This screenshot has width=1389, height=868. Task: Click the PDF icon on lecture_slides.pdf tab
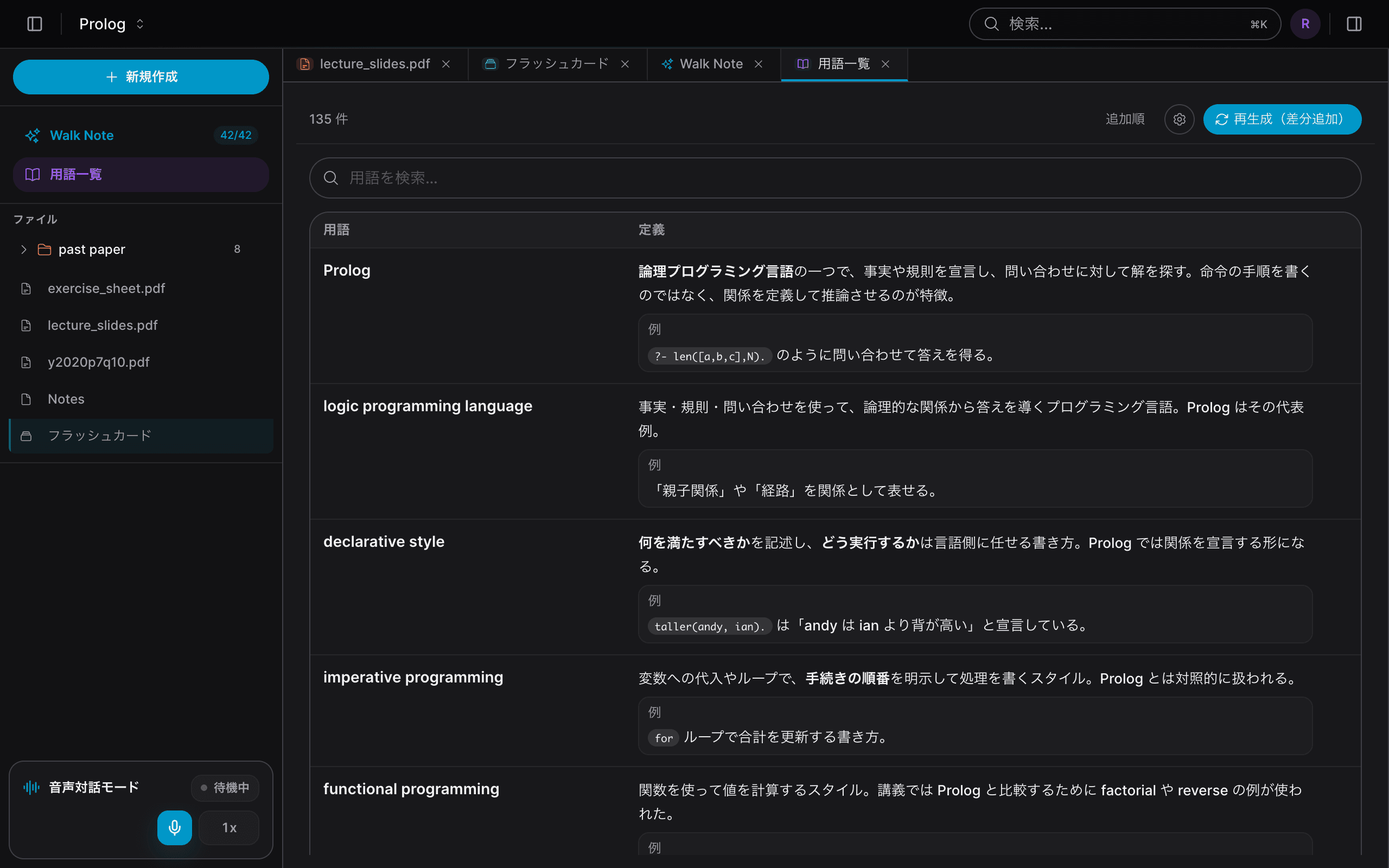click(305, 63)
